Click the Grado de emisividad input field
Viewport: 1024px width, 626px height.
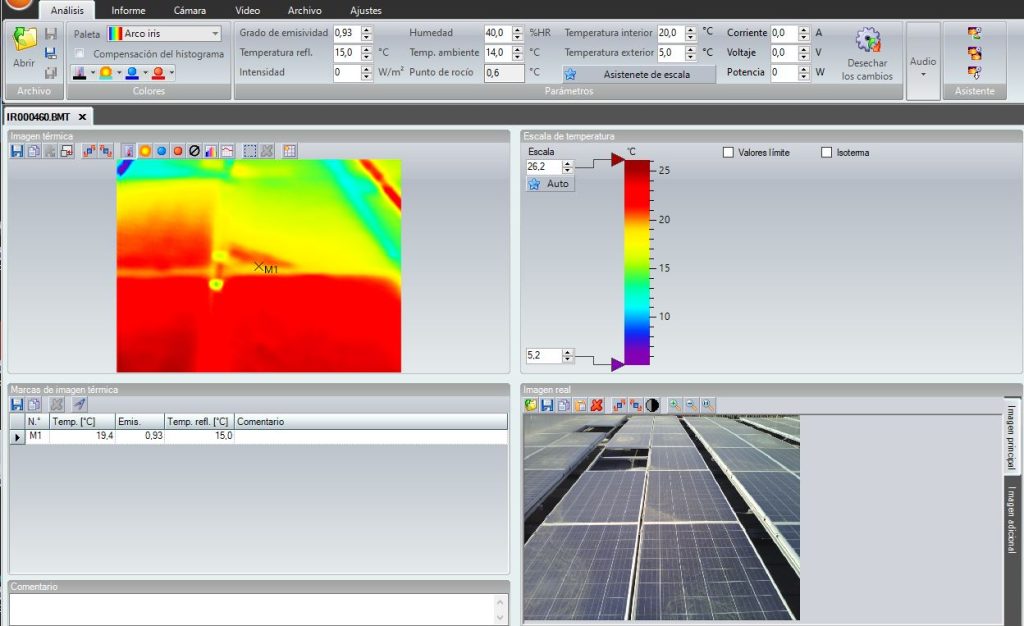tap(346, 33)
